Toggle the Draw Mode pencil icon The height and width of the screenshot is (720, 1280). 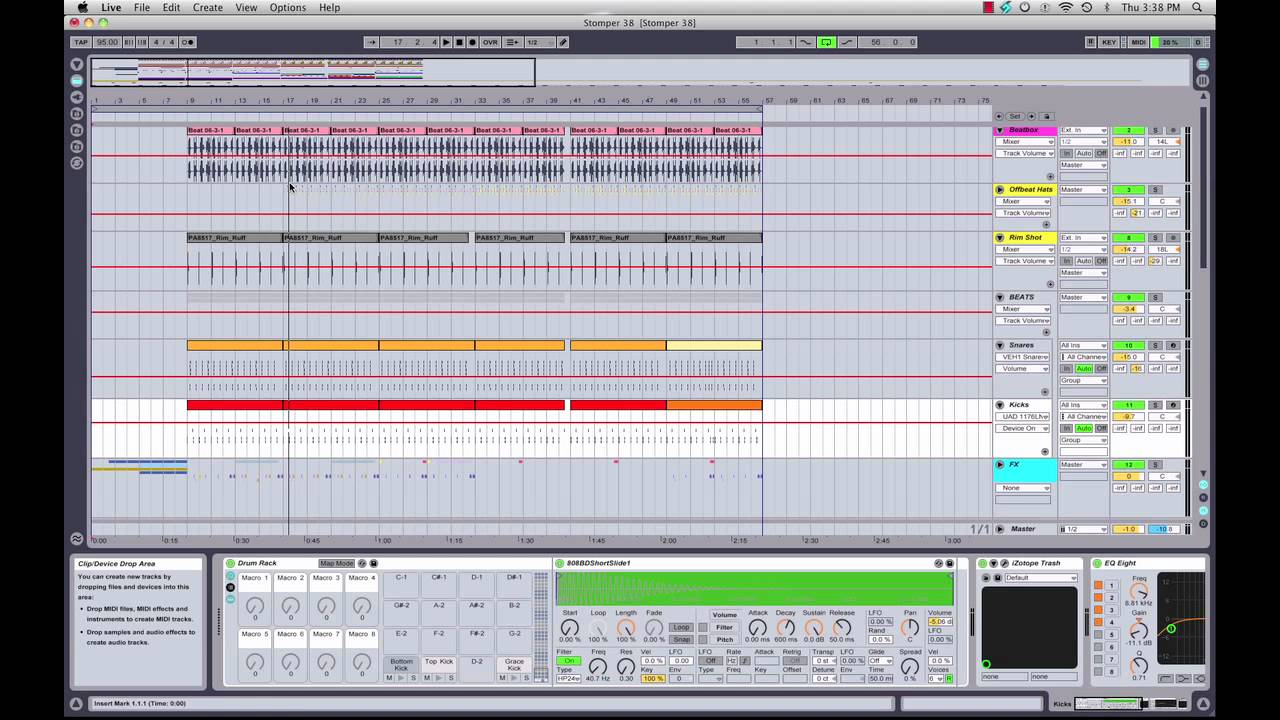[x=563, y=42]
